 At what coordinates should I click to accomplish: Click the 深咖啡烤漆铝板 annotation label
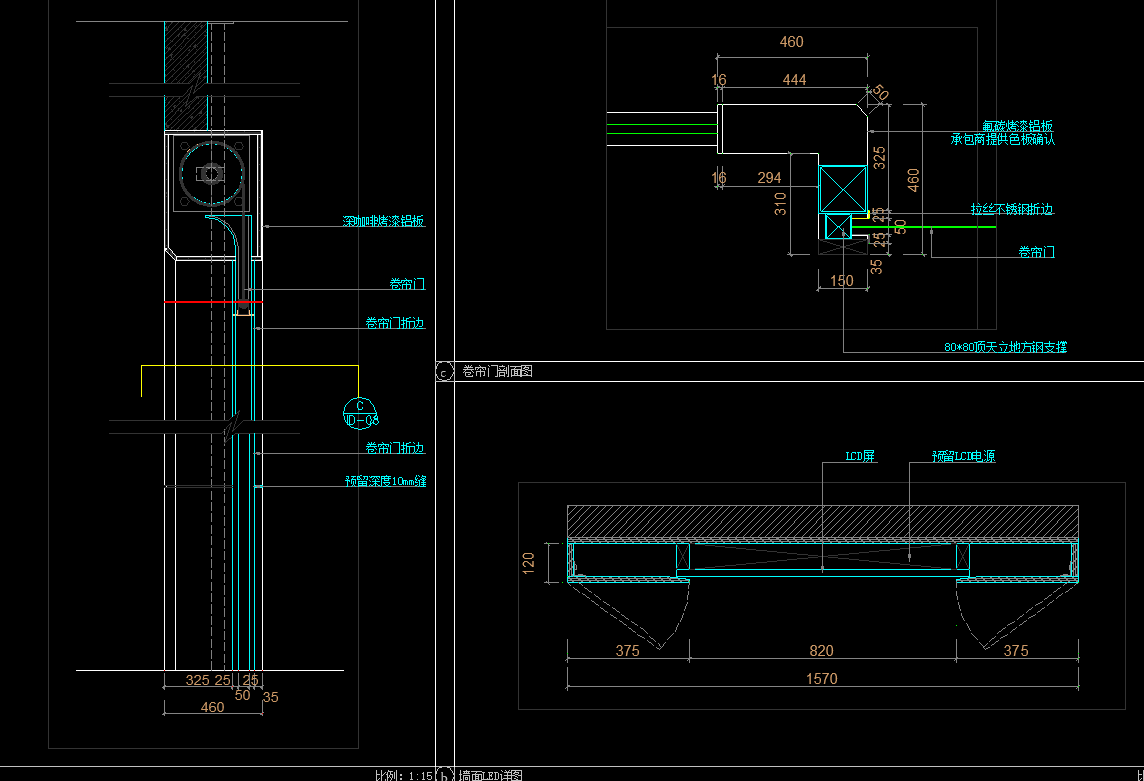[383, 221]
